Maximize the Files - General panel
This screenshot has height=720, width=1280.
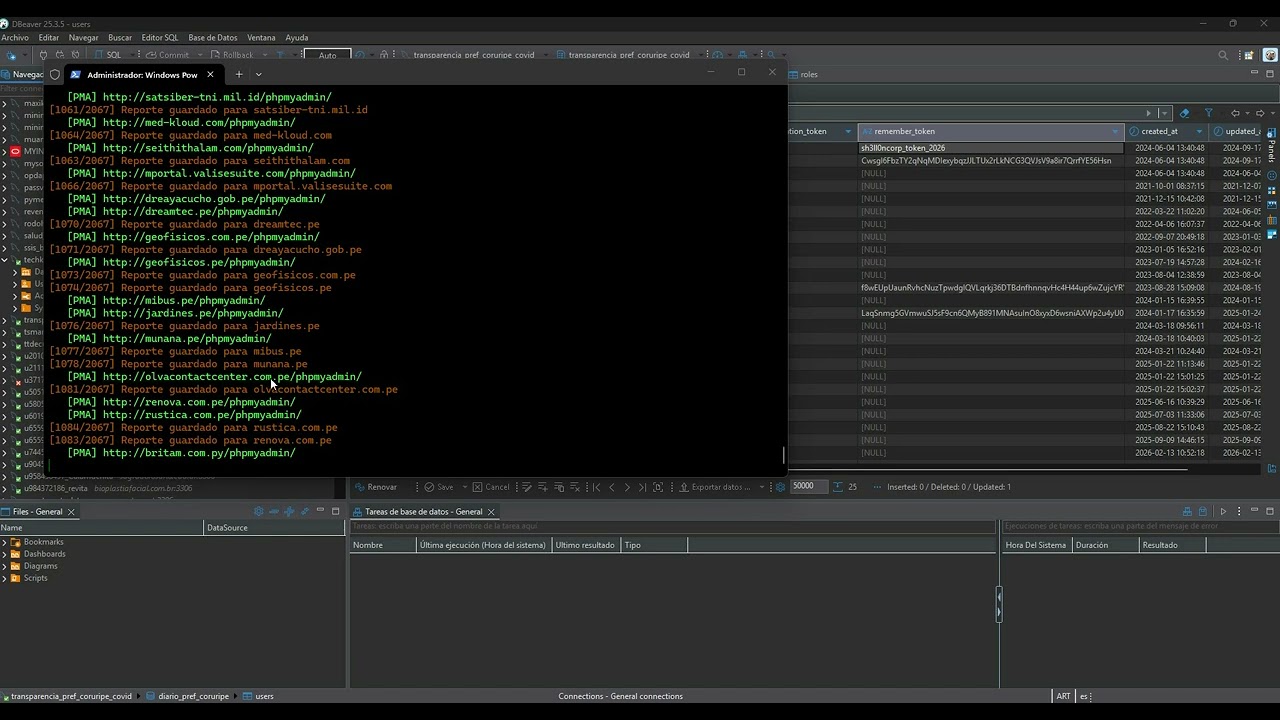[336, 511]
